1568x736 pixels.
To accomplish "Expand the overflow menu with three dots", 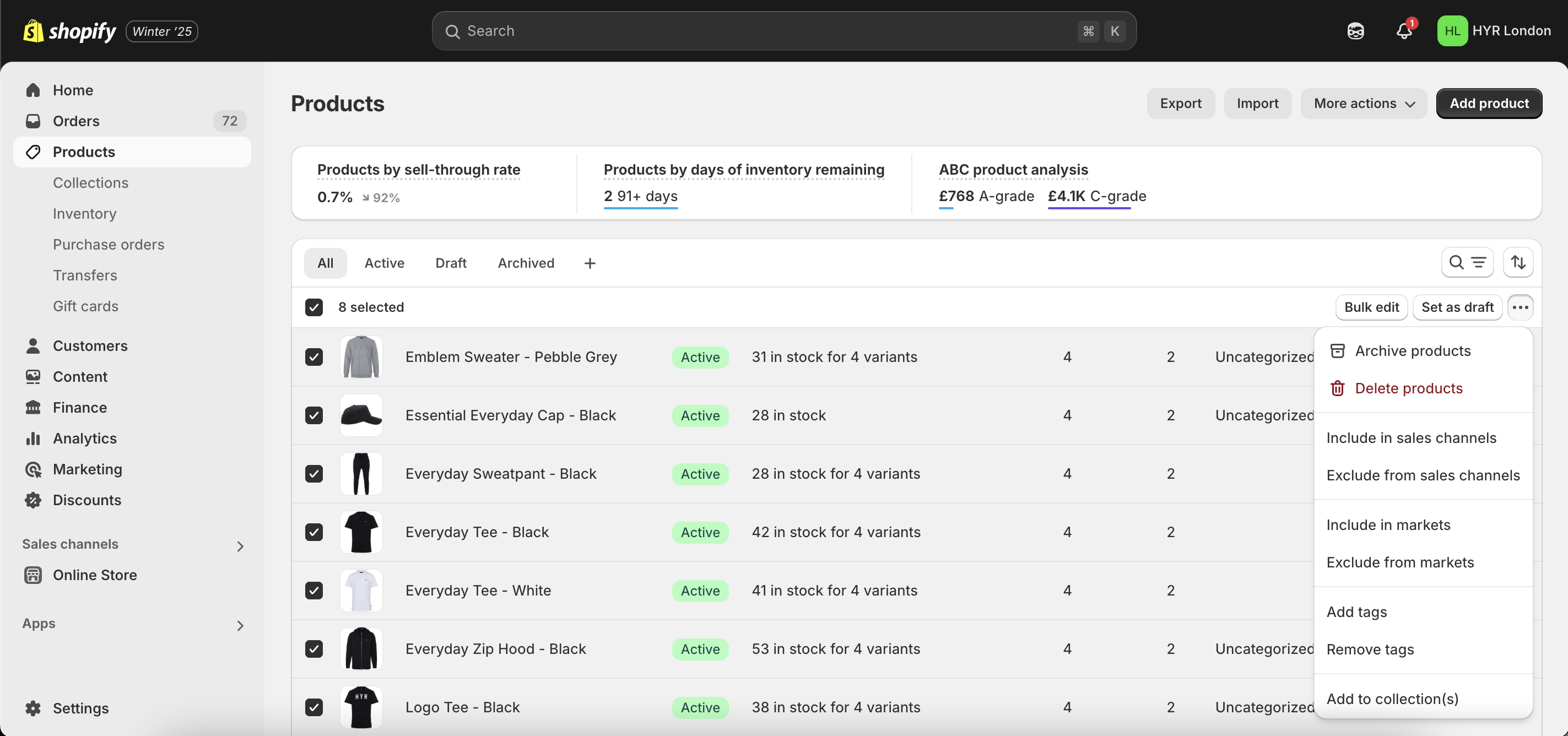I will point(1520,307).
